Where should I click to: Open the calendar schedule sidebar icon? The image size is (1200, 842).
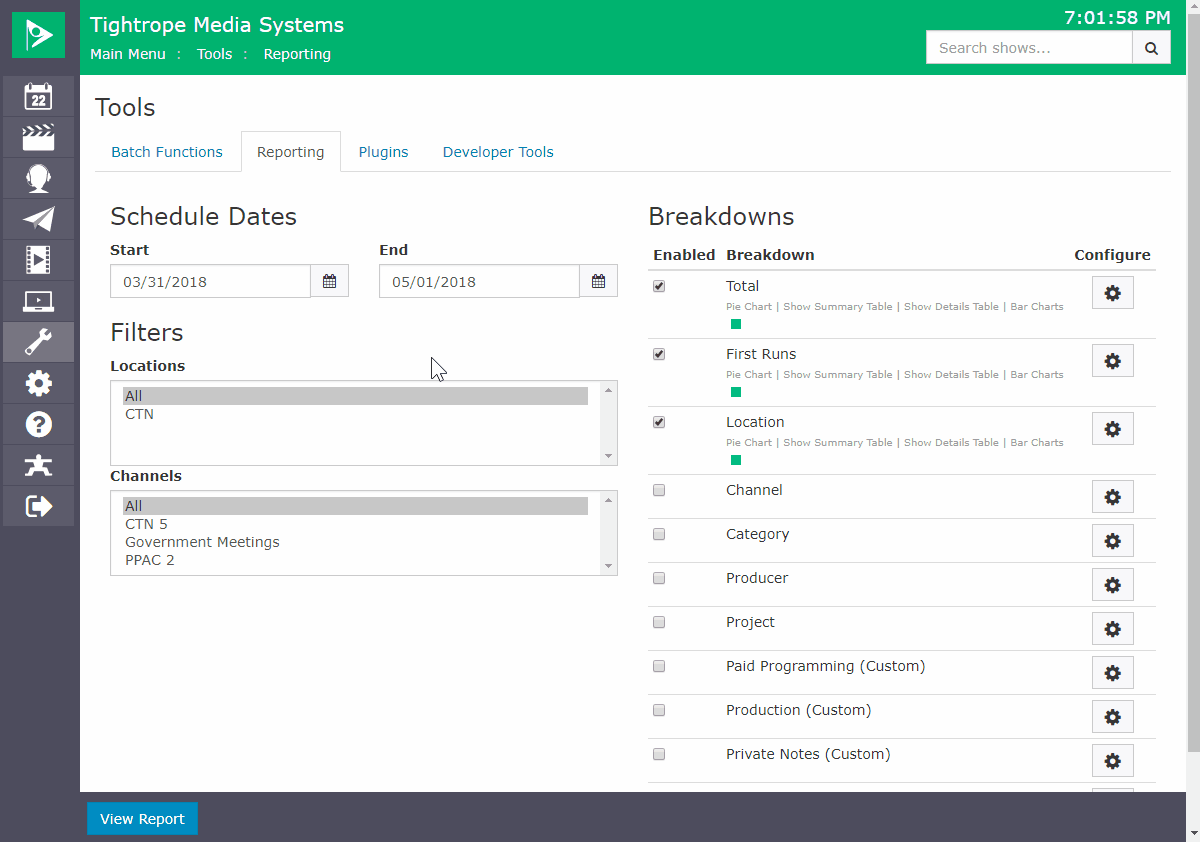click(38, 97)
